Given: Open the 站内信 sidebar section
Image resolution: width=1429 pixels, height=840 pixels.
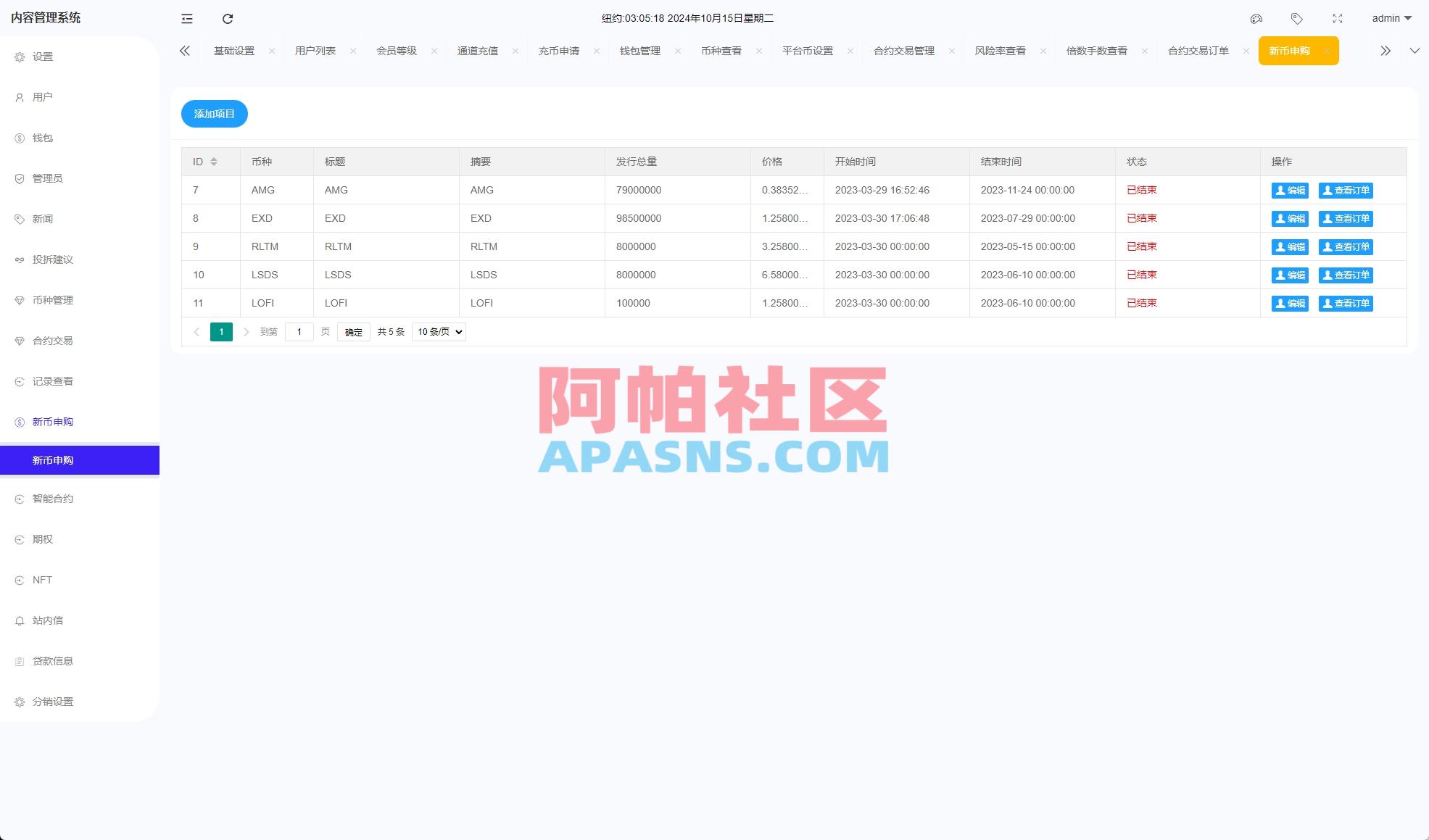Looking at the screenshot, I should coord(49,620).
